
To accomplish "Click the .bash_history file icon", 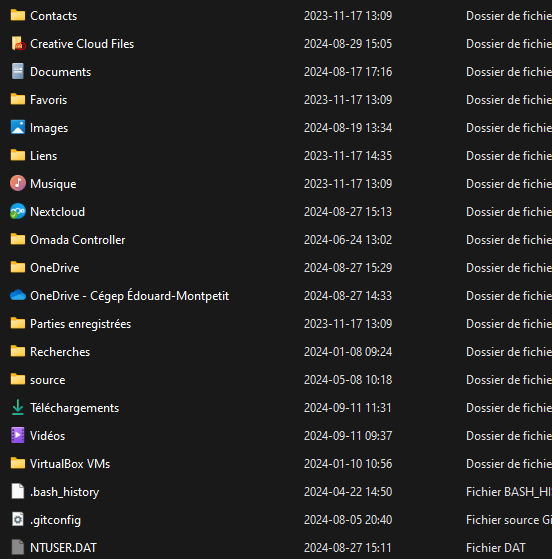I will coord(18,491).
